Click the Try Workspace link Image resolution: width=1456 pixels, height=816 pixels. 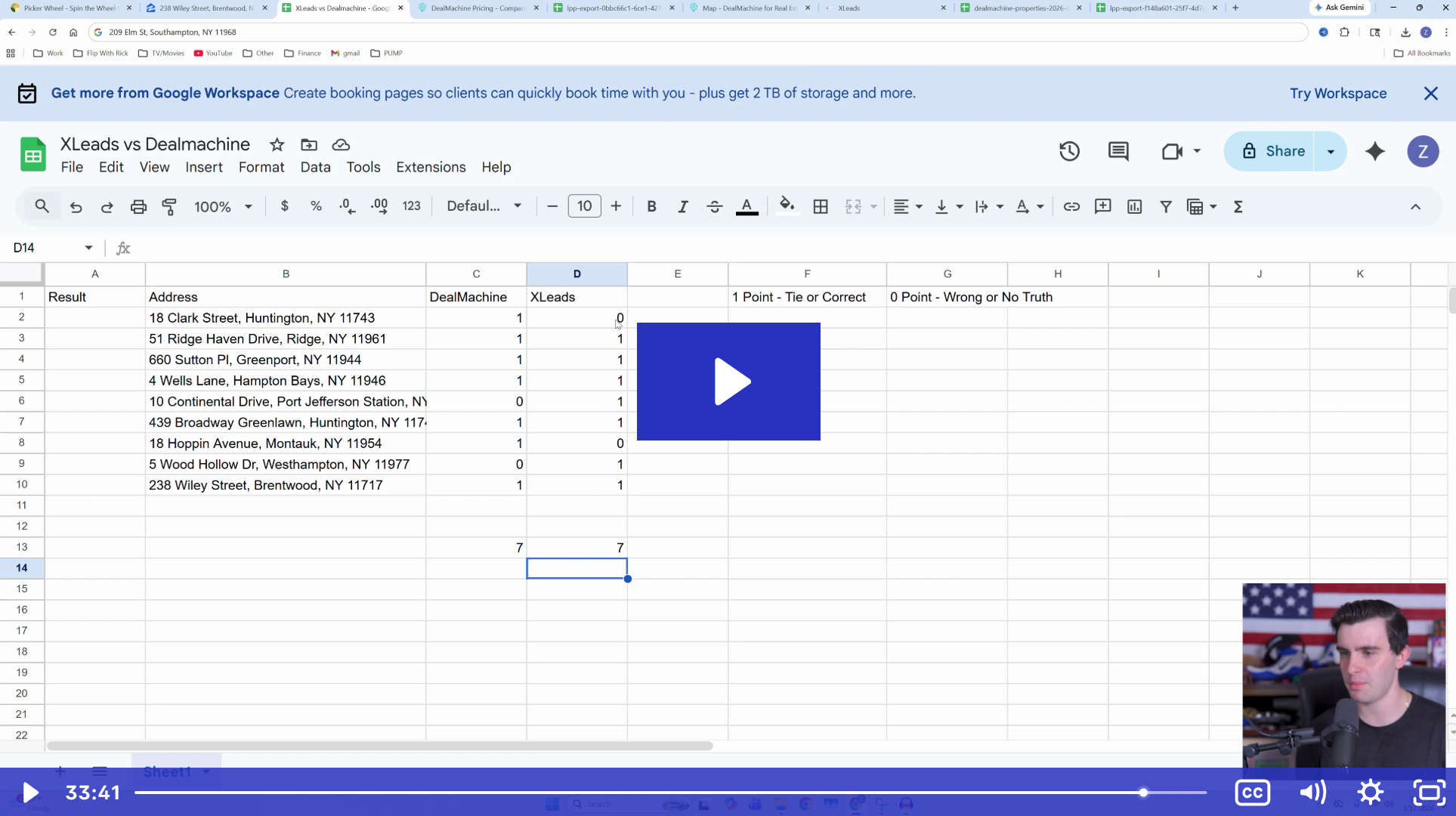(x=1338, y=93)
